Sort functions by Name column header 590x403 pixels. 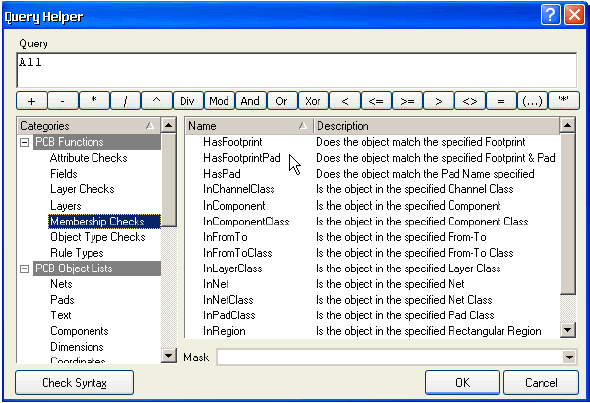pyautogui.click(x=249, y=126)
